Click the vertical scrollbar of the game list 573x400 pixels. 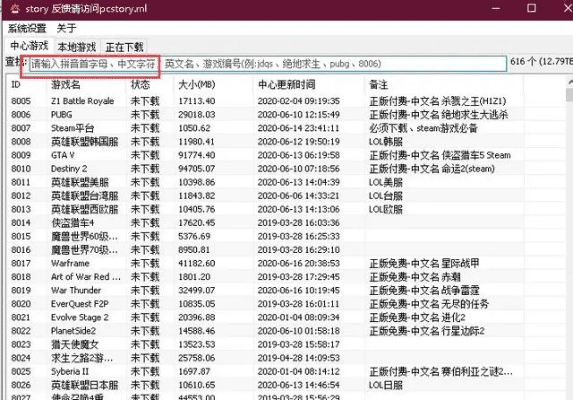click(x=569, y=237)
